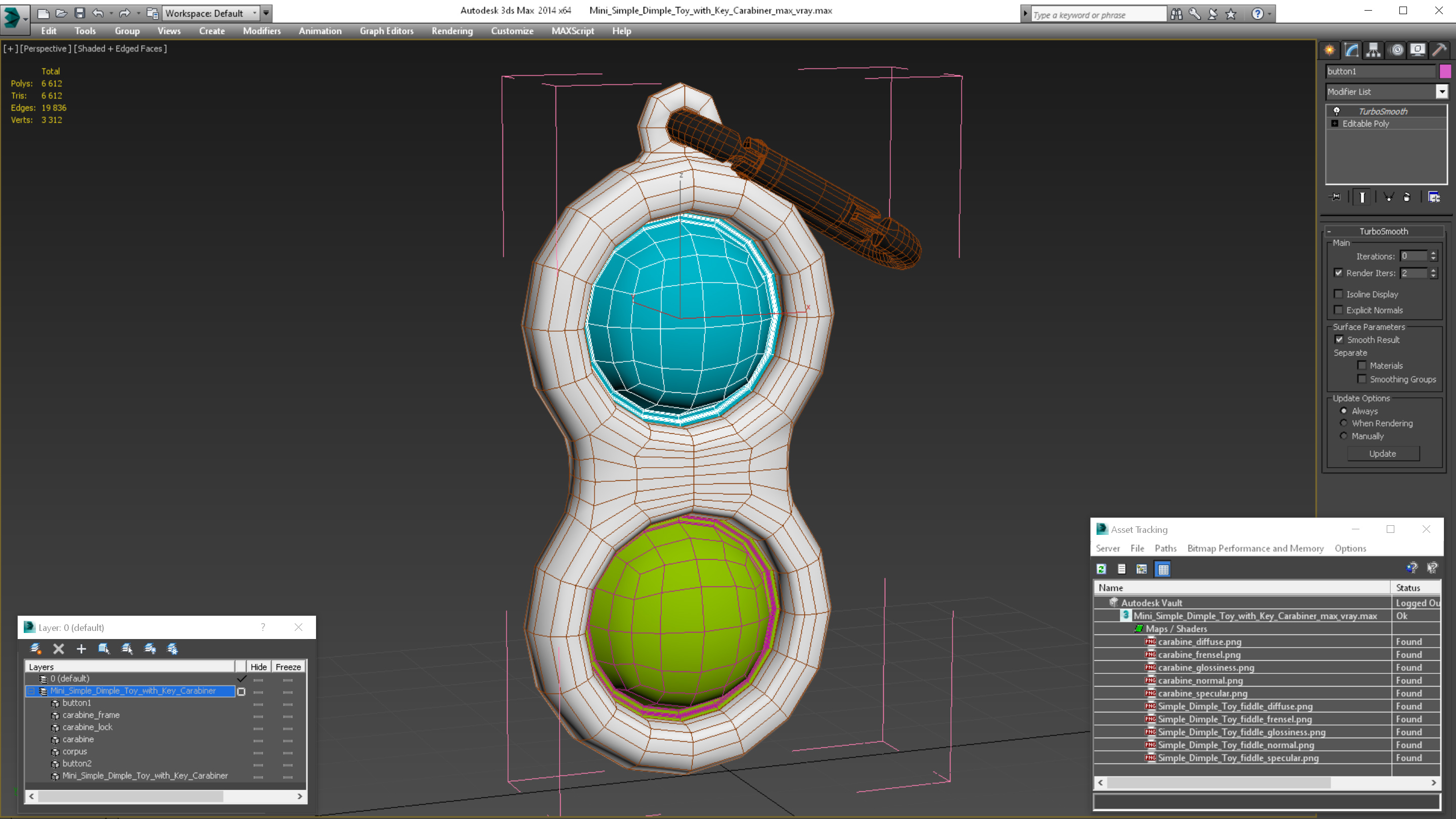
Task: Uncheck the Smooth Result checkbox
Action: tap(1339, 340)
